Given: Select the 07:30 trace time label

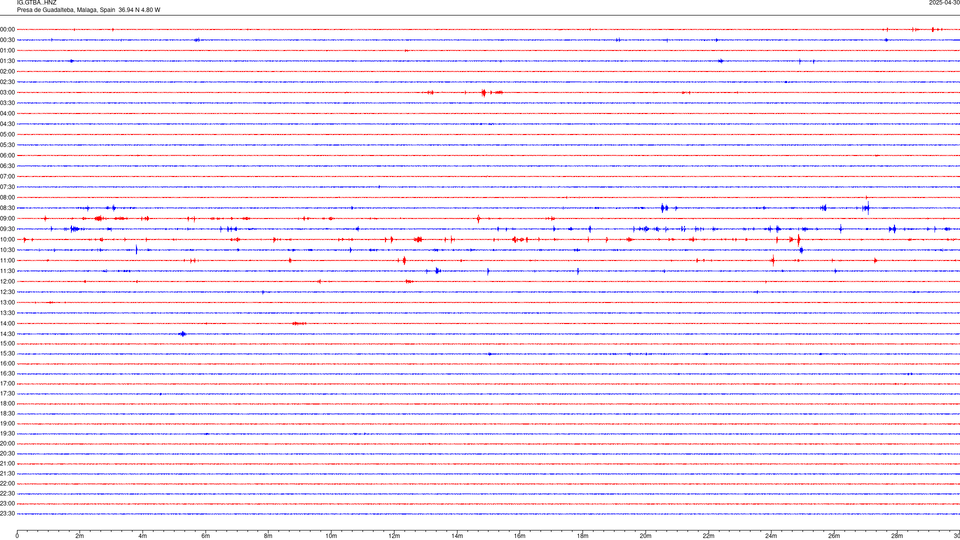Looking at the screenshot, I should tap(7, 187).
